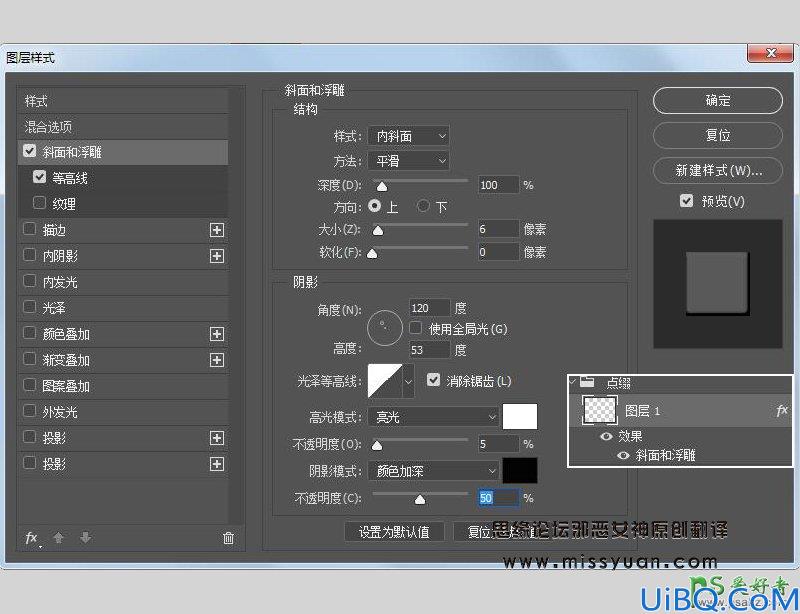
Task: Click the 软化 slider handle
Action: pos(372,253)
